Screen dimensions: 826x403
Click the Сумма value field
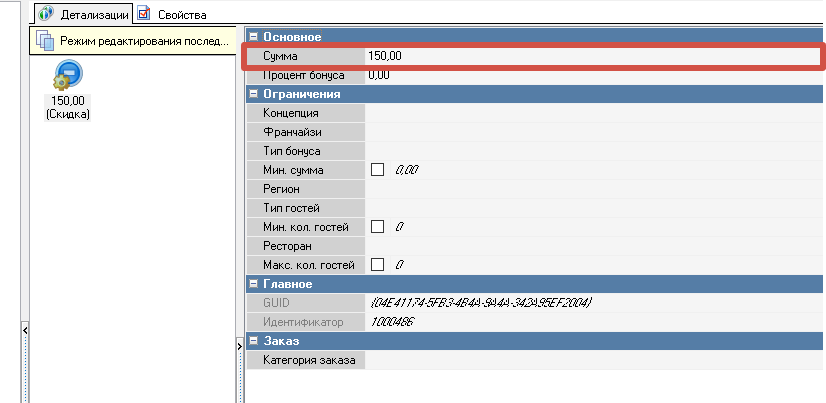(590, 56)
